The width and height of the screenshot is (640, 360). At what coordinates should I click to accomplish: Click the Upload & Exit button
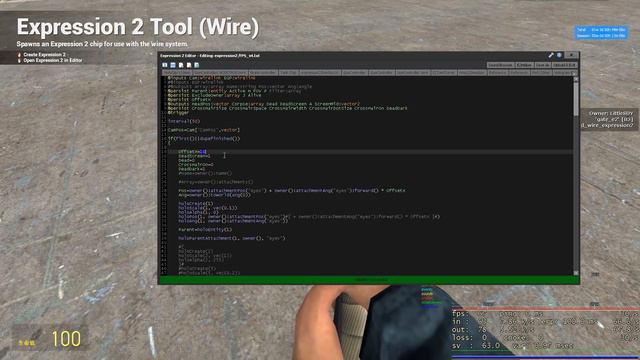tap(565, 65)
